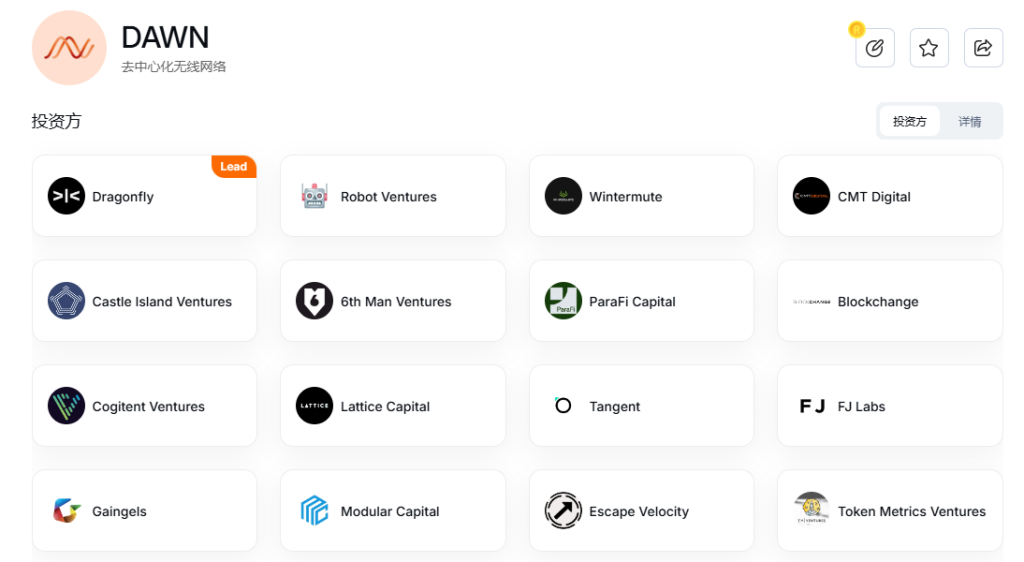Image resolution: width=1024 pixels, height=562 pixels.
Task: Click the 6th Man Ventures logo
Action: pyautogui.click(x=314, y=301)
